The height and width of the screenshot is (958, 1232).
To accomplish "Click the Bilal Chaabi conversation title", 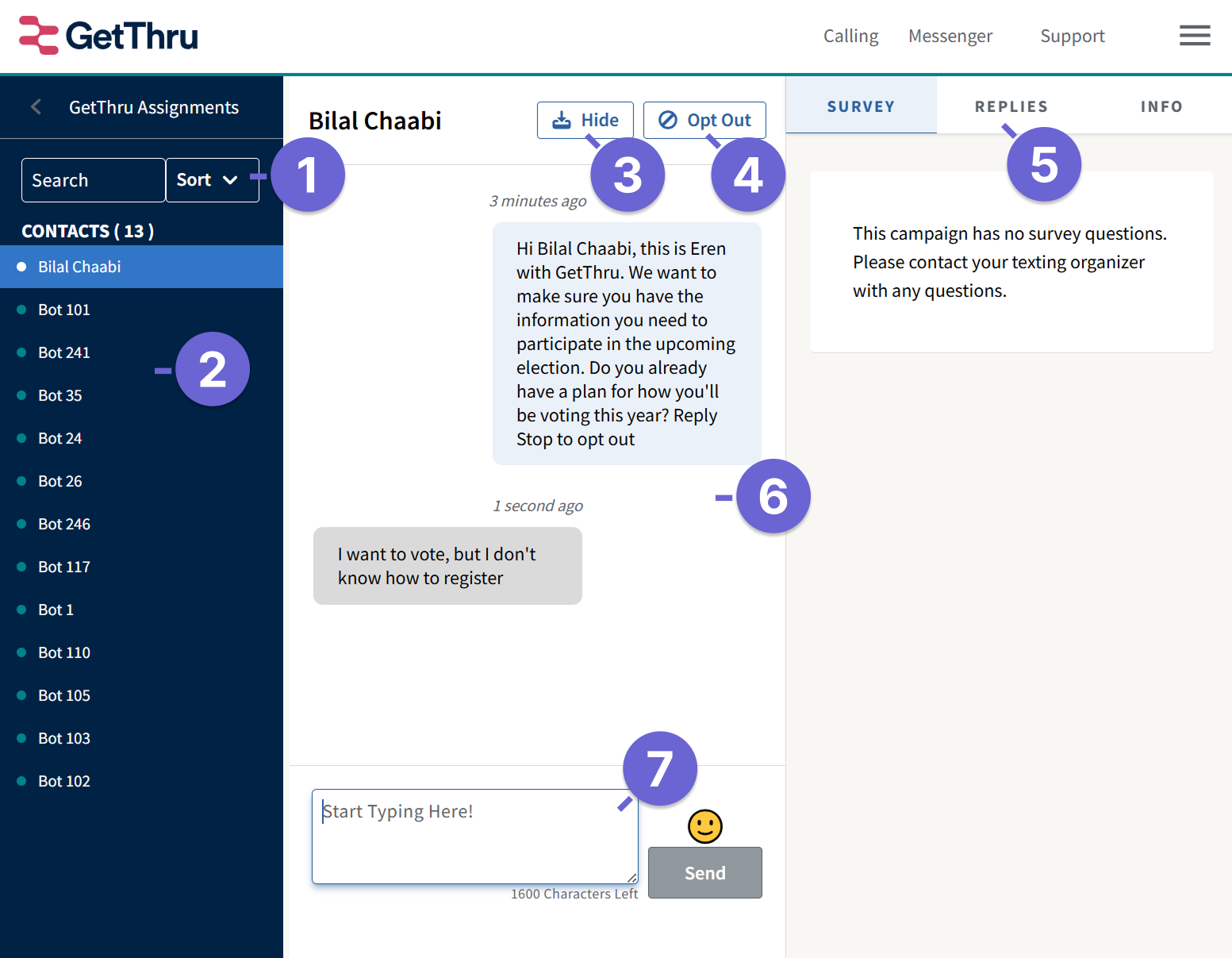I will [x=375, y=121].
